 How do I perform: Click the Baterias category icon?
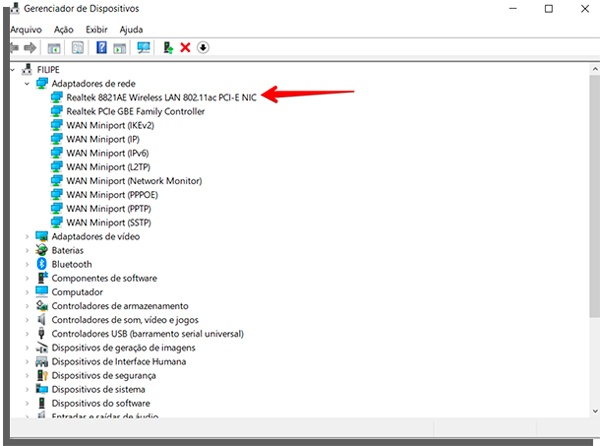coord(41,250)
